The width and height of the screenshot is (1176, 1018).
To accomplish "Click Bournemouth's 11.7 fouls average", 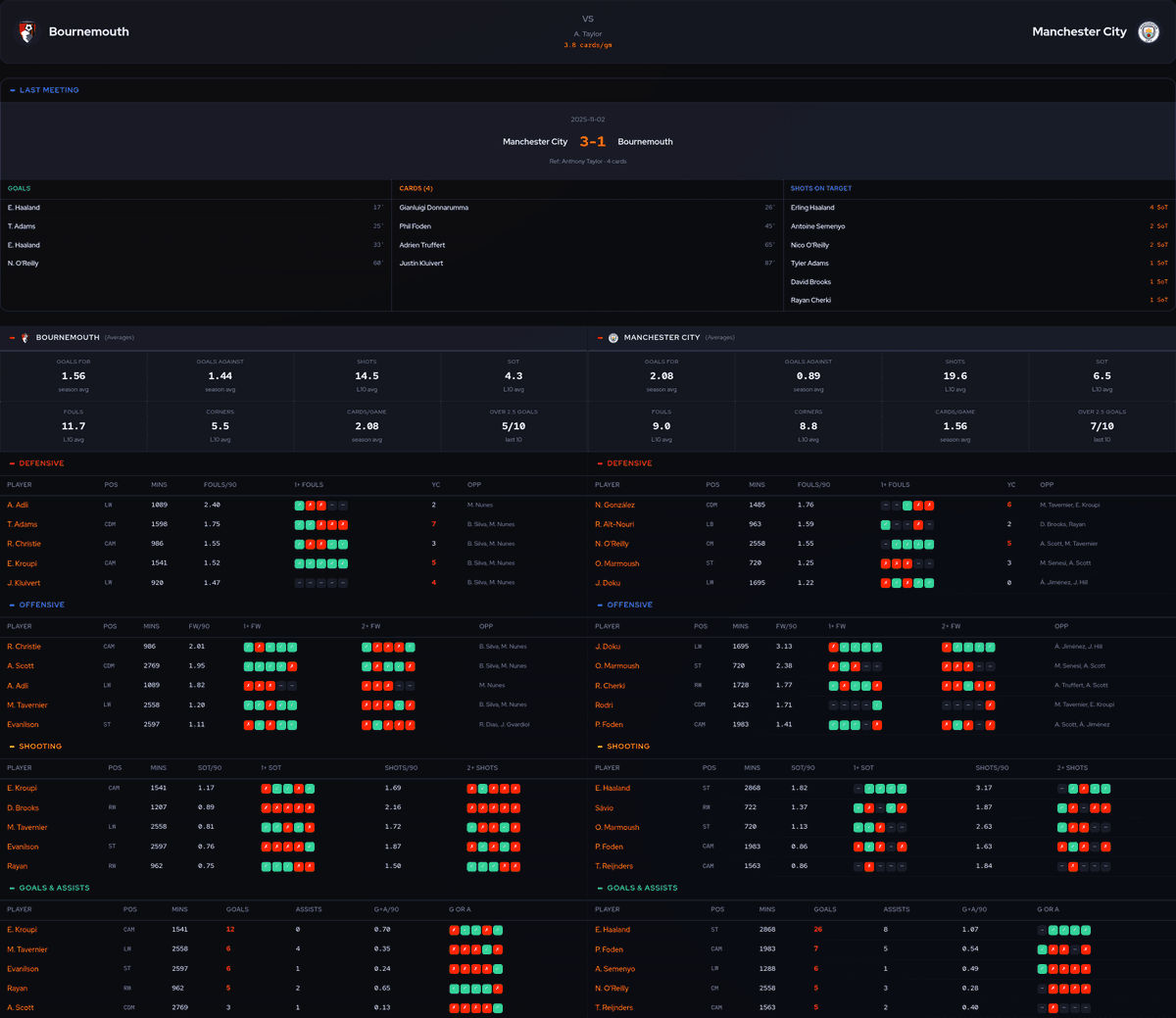I will coord(73,426).
